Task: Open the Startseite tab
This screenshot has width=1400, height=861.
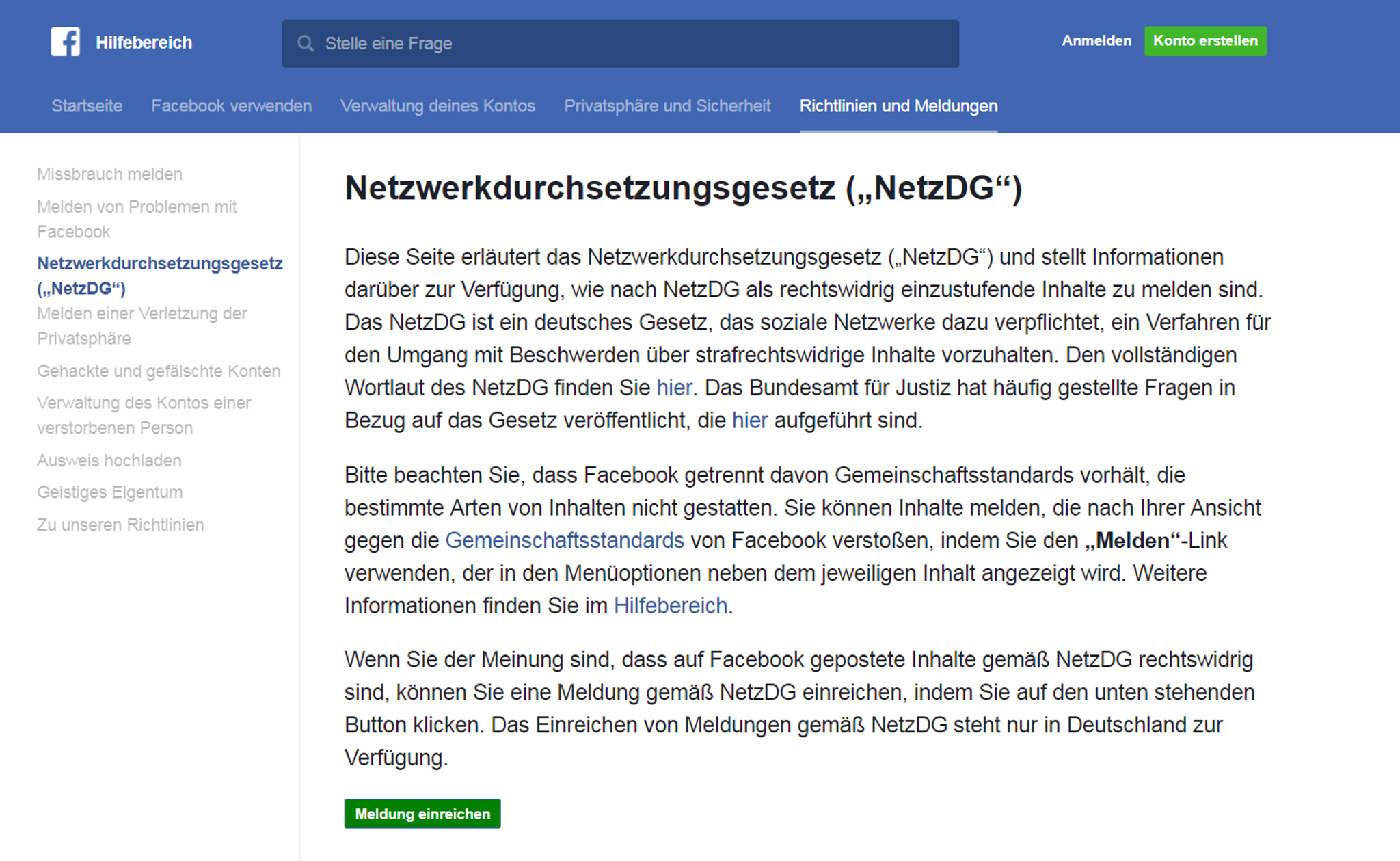Action: (x=87, y=106)
